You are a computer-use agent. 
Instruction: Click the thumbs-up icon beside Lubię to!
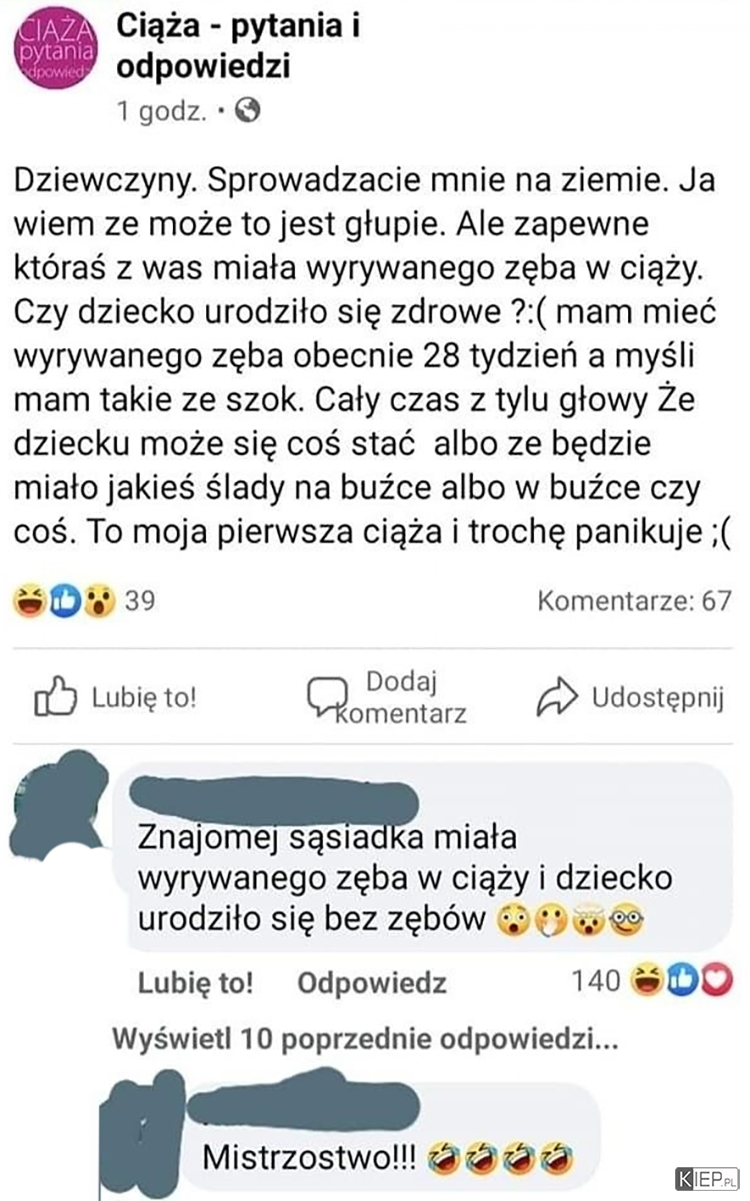55,698
